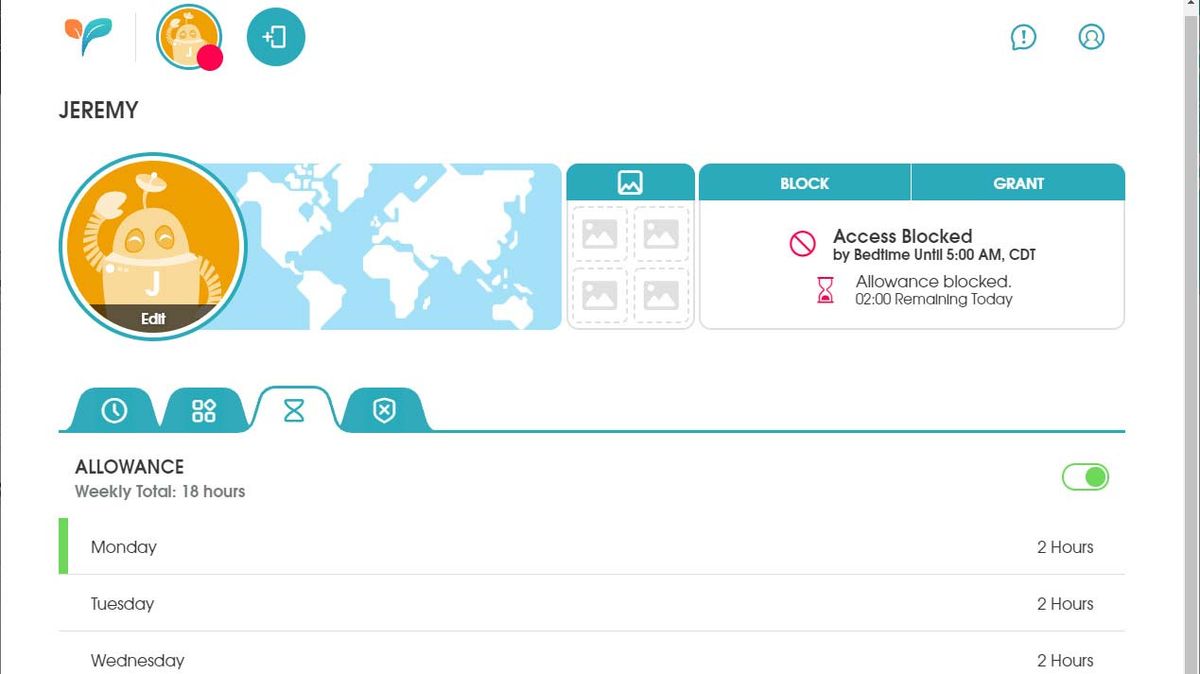The image size is (1200, 674).
Task: Click the screenshots gallery icon above thumbnails
Action: click(630, 181)
